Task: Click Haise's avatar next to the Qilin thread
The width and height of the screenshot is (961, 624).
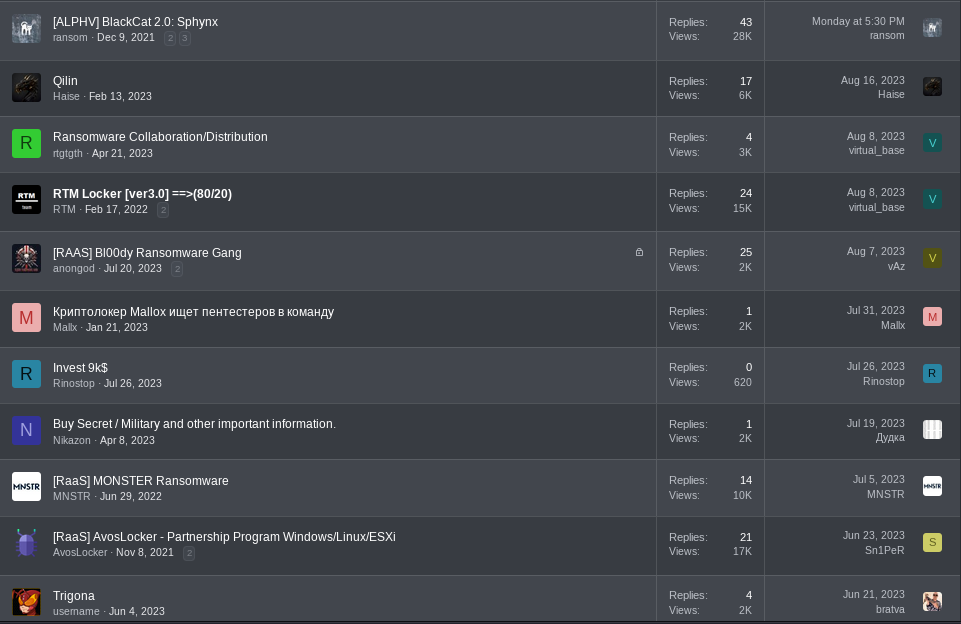Action: point(26,87)
